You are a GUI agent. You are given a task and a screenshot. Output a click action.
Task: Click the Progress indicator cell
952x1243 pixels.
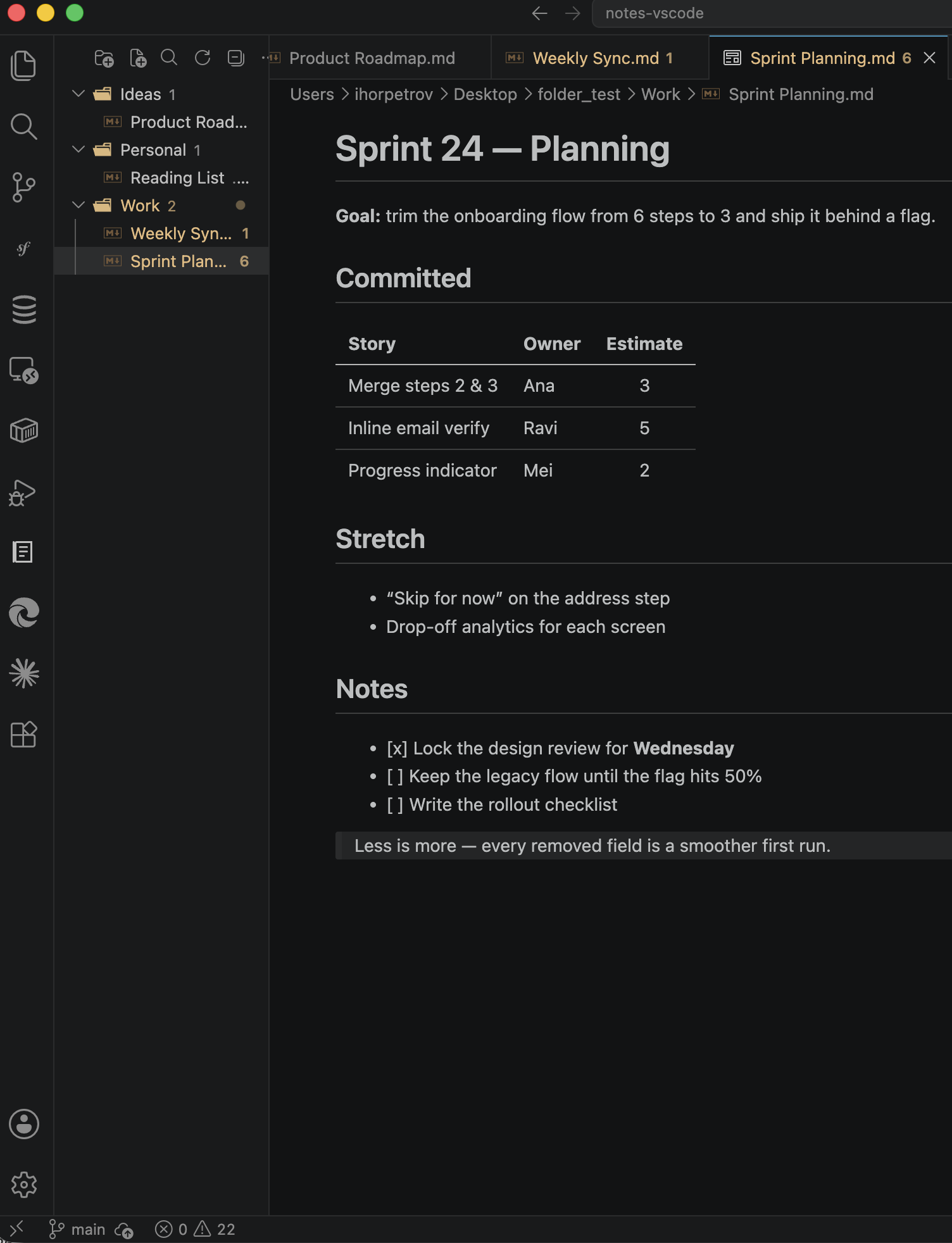pos(422,471)
